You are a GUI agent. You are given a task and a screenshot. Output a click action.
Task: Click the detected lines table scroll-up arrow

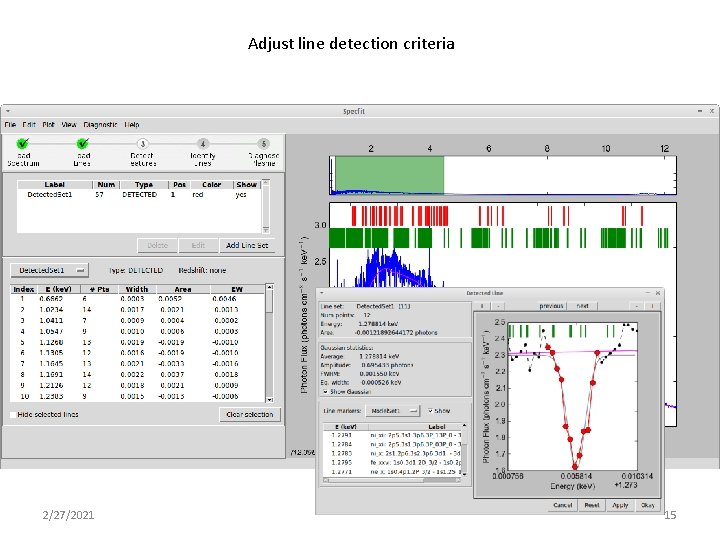(270, 287)
